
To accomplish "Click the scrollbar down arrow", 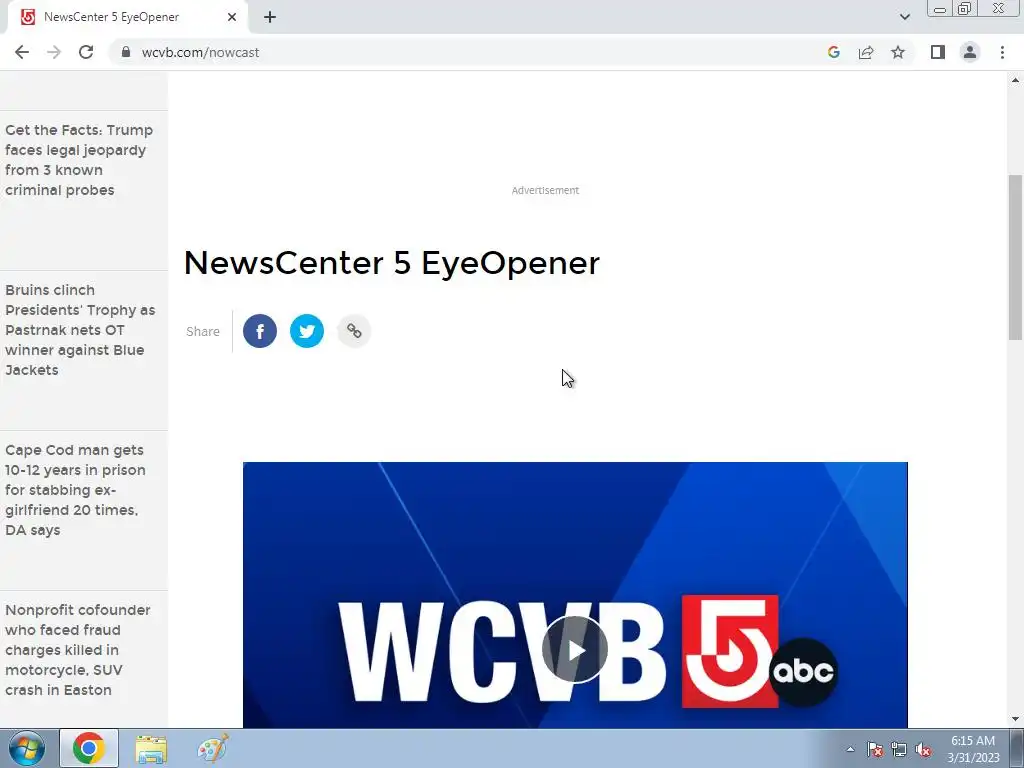I will click(1015, 719).
